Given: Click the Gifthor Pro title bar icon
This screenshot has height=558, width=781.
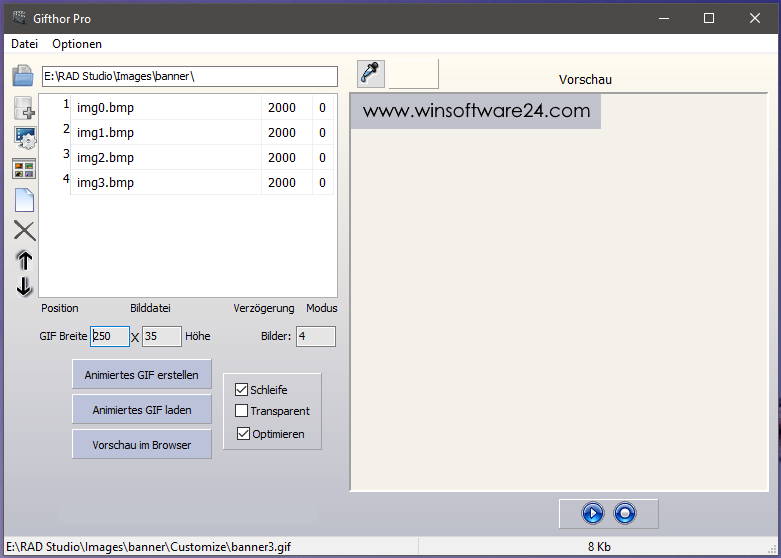Looking at the screenshot, I should (19, 18).
